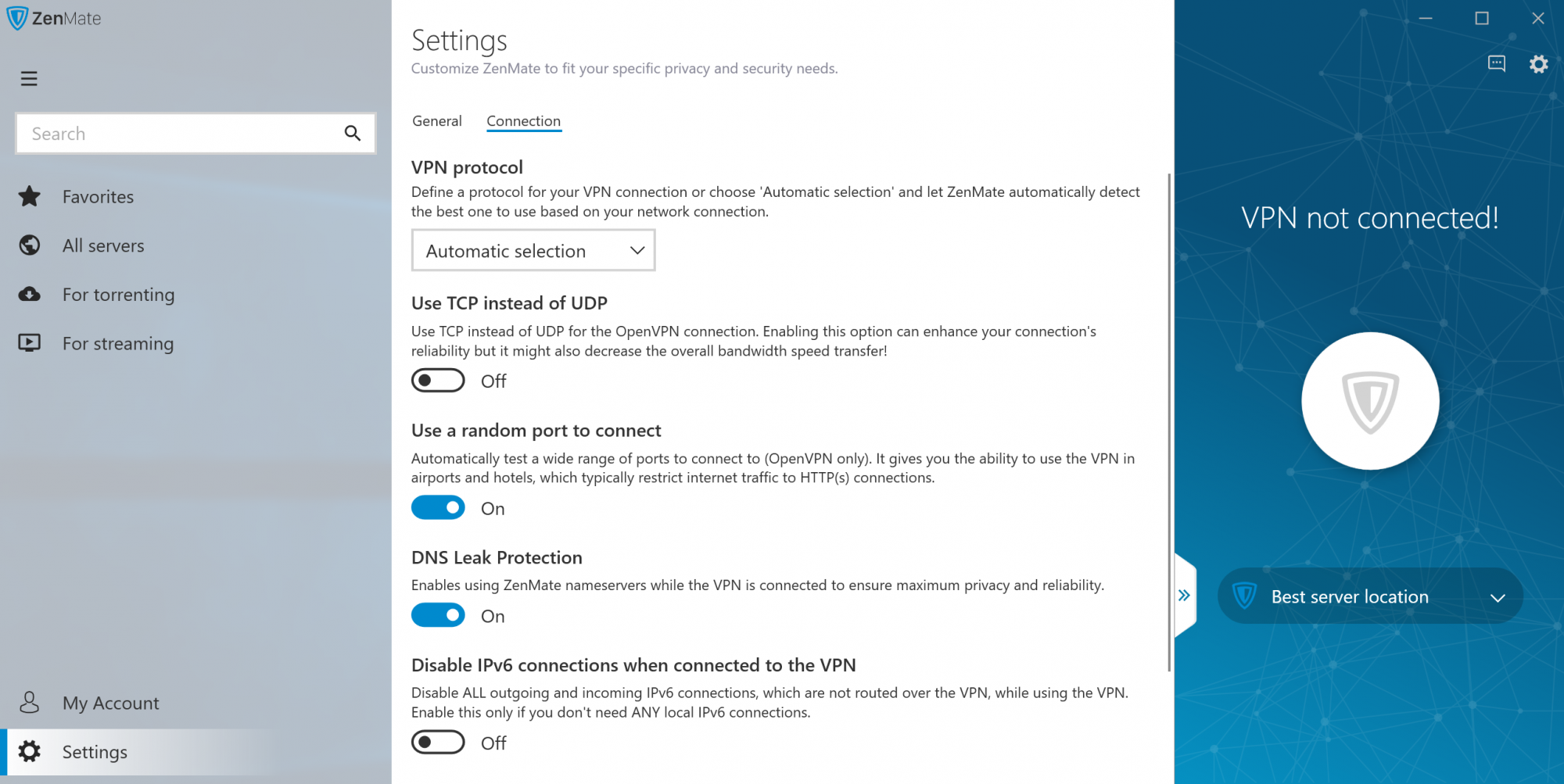Viewport: 1564px width, 784px height.
Task: Select the Connection tab
Action: 523,121
